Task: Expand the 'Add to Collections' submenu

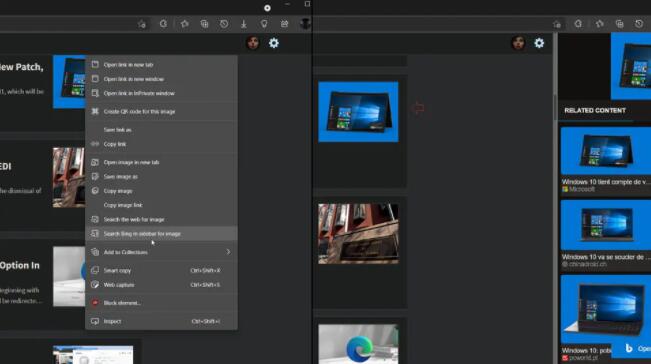Action: (x=162, y=252)
